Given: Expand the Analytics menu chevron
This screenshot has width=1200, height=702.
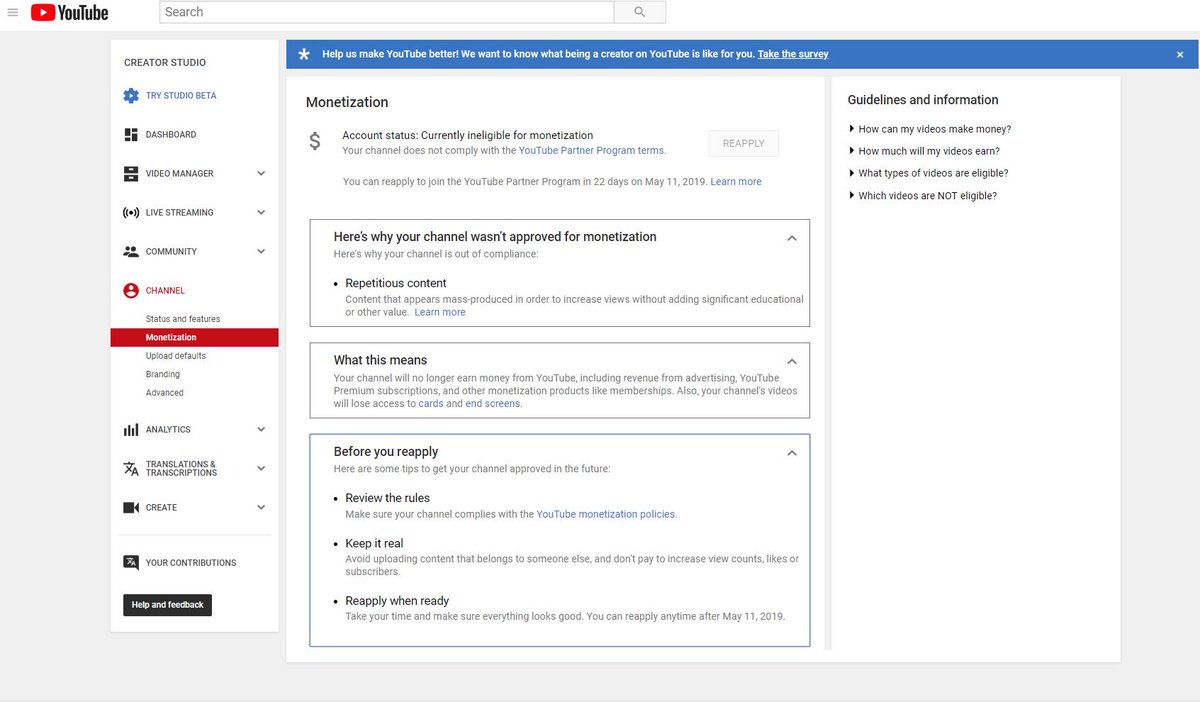Looking at the screenshot, I should [261, 430].
